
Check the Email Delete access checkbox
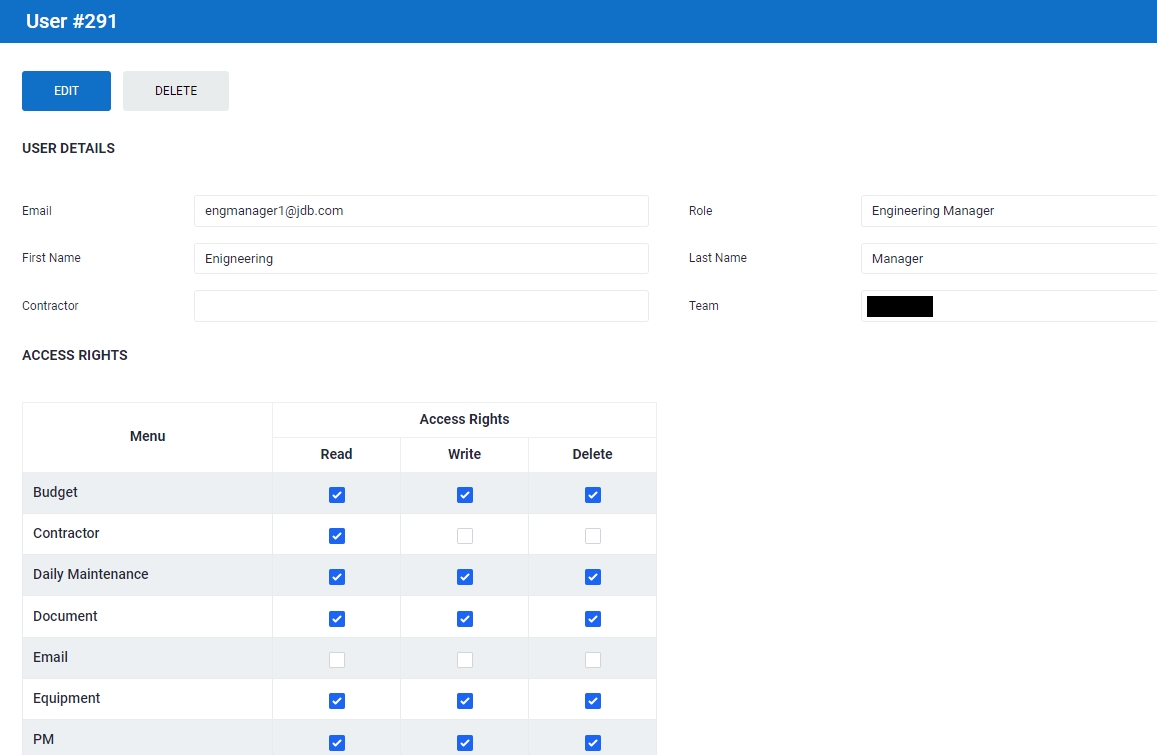(593, 660)
